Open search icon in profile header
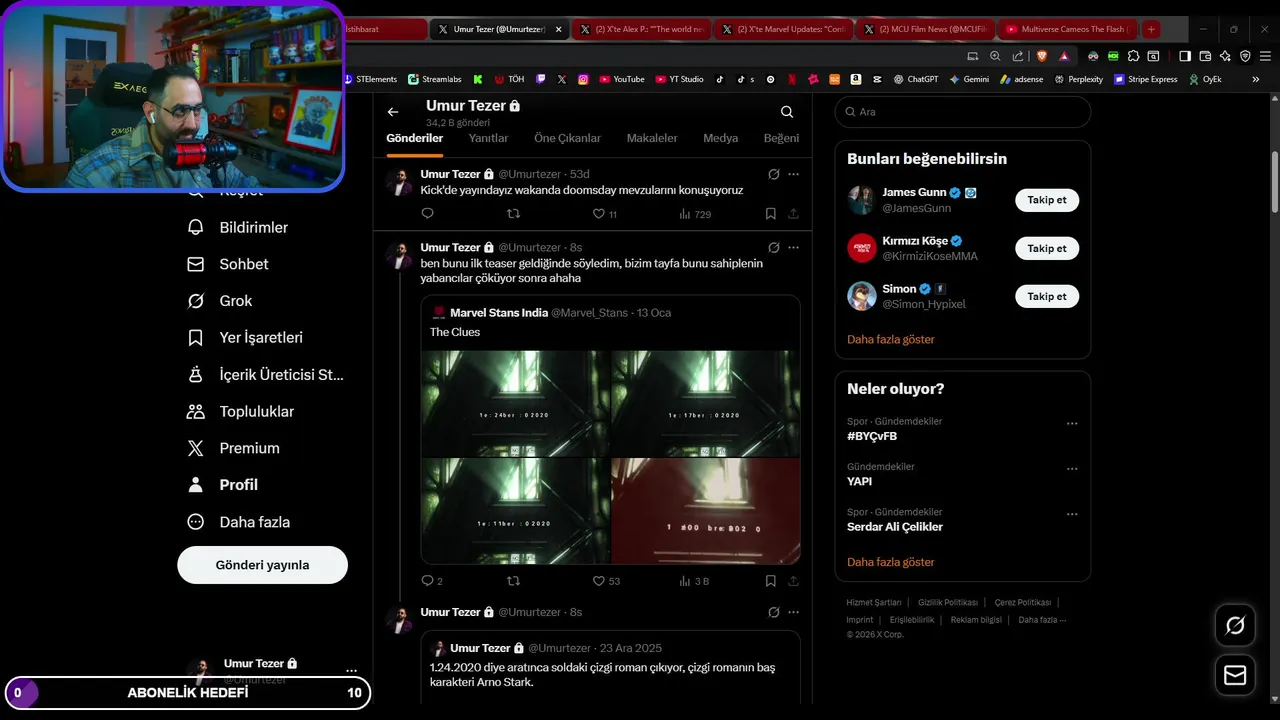Viewport: 1280px width, 720px height. (x=787, y=112)
